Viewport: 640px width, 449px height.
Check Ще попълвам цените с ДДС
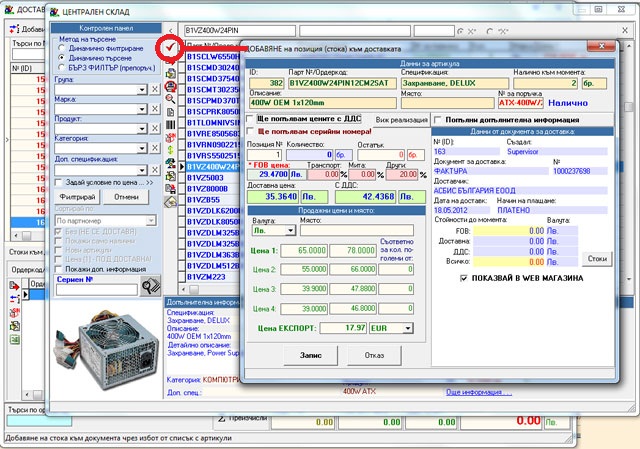point(250,119)
